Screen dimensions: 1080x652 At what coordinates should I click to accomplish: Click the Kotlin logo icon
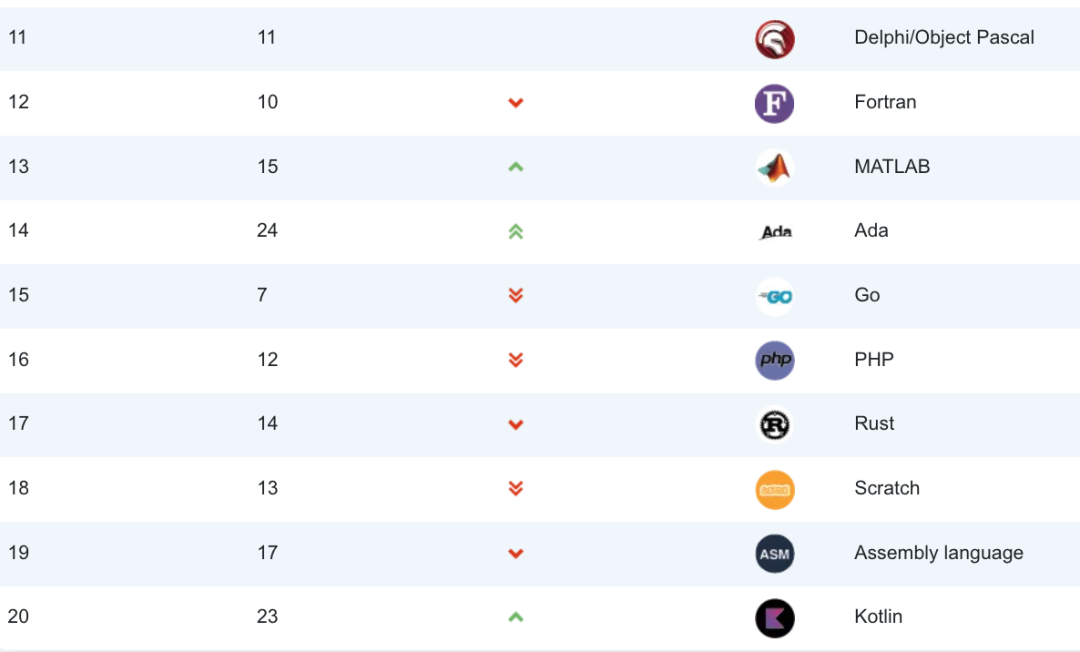coord(775,618)
